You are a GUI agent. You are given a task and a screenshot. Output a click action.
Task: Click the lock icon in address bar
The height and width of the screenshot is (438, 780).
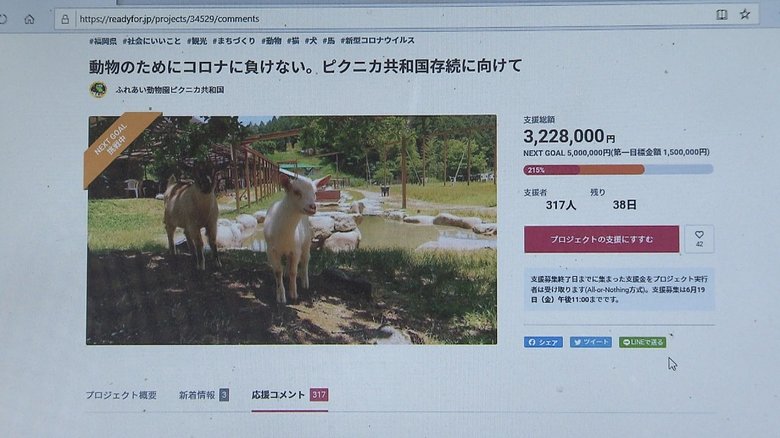click(65, 19)
